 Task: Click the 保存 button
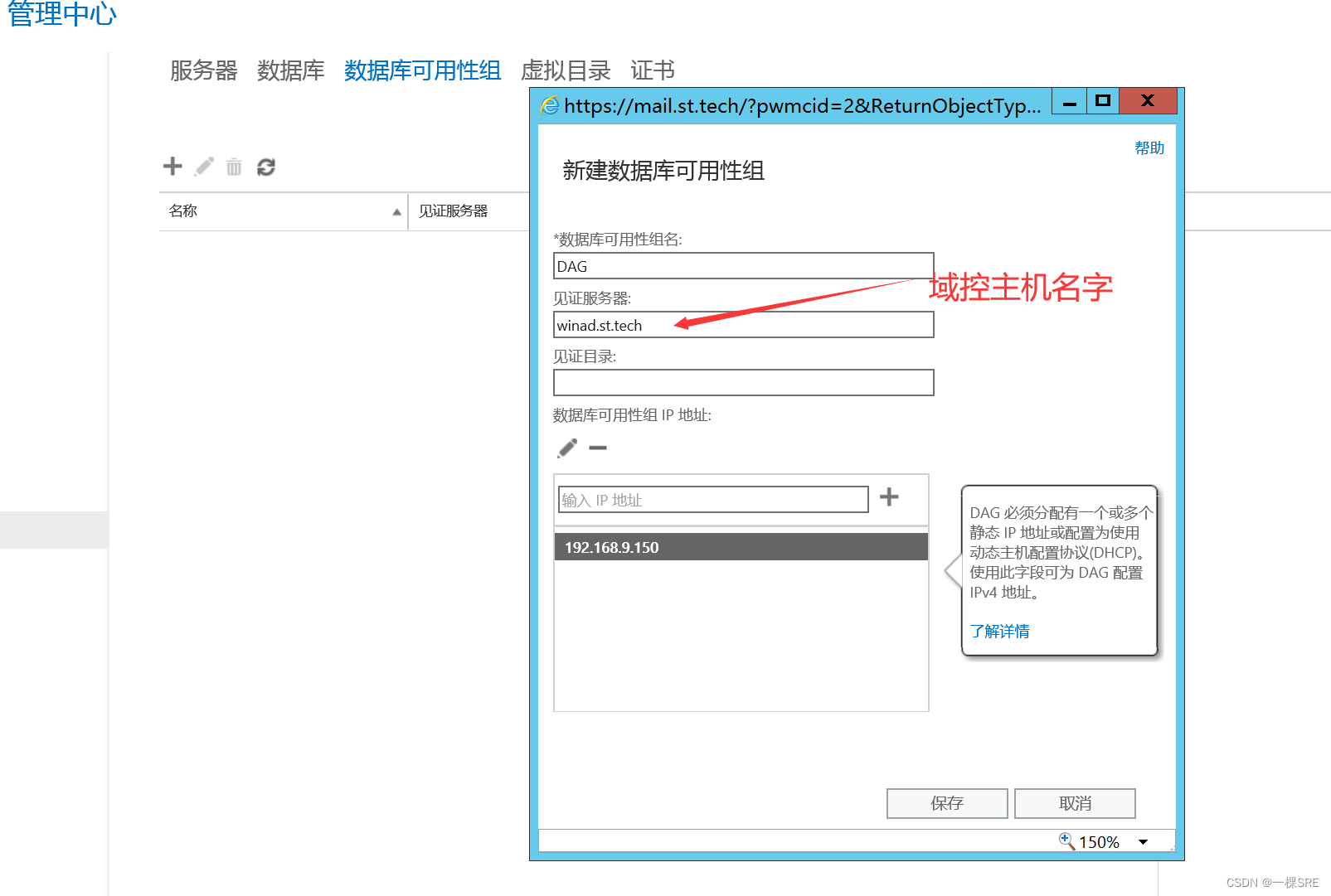pyautogui.click(x=947, y=803)
